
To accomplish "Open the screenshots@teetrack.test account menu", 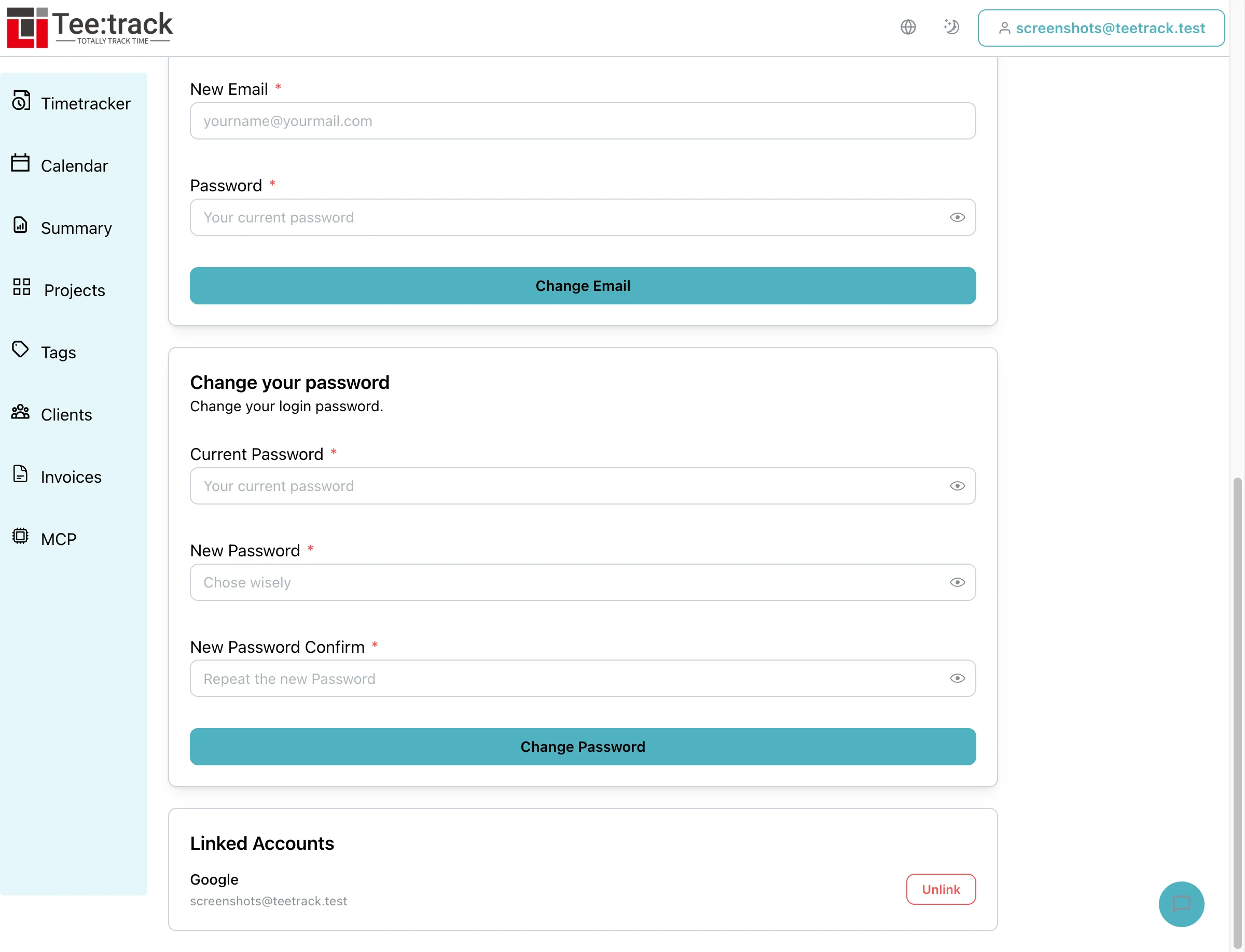I will (x=1100, y=28).
